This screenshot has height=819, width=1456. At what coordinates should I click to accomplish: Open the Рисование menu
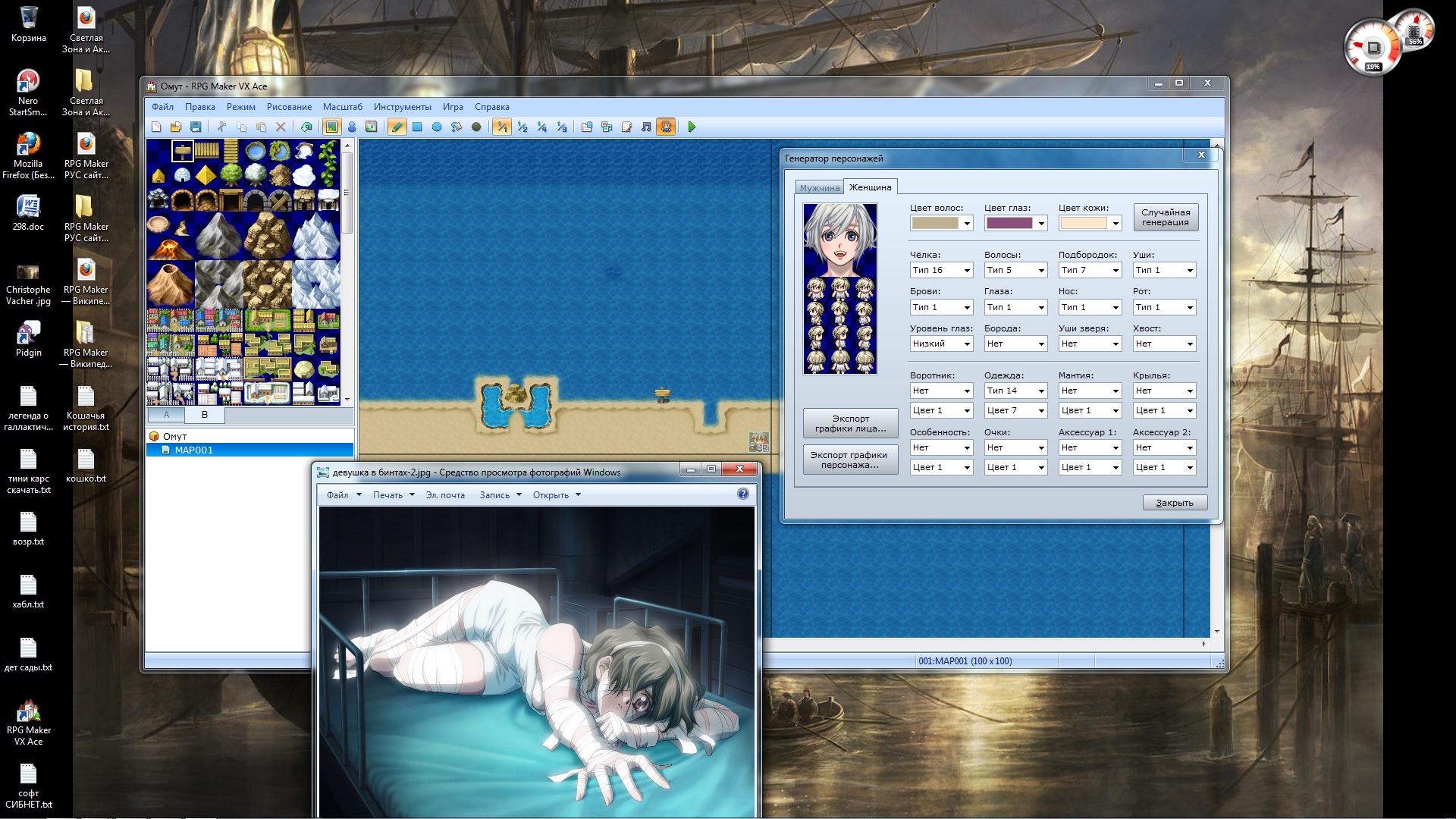[x=289, y=107]
